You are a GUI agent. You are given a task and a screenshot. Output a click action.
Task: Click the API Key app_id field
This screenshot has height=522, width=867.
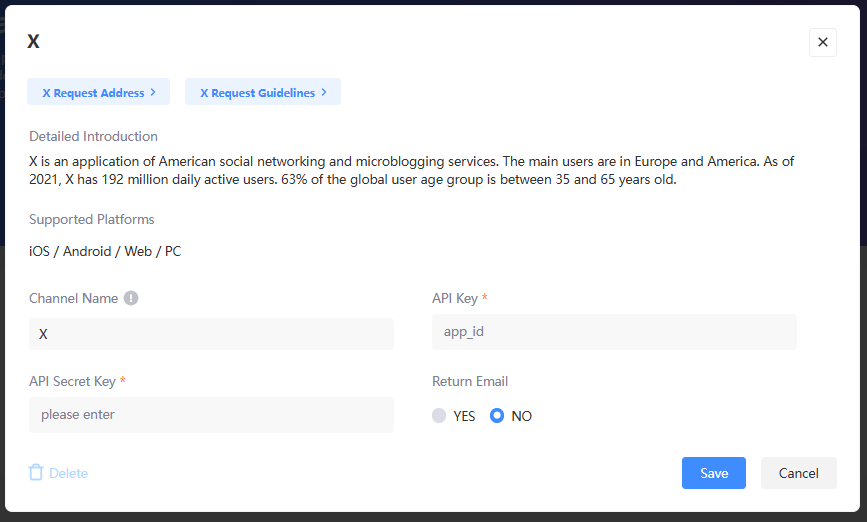pos(614,331)
